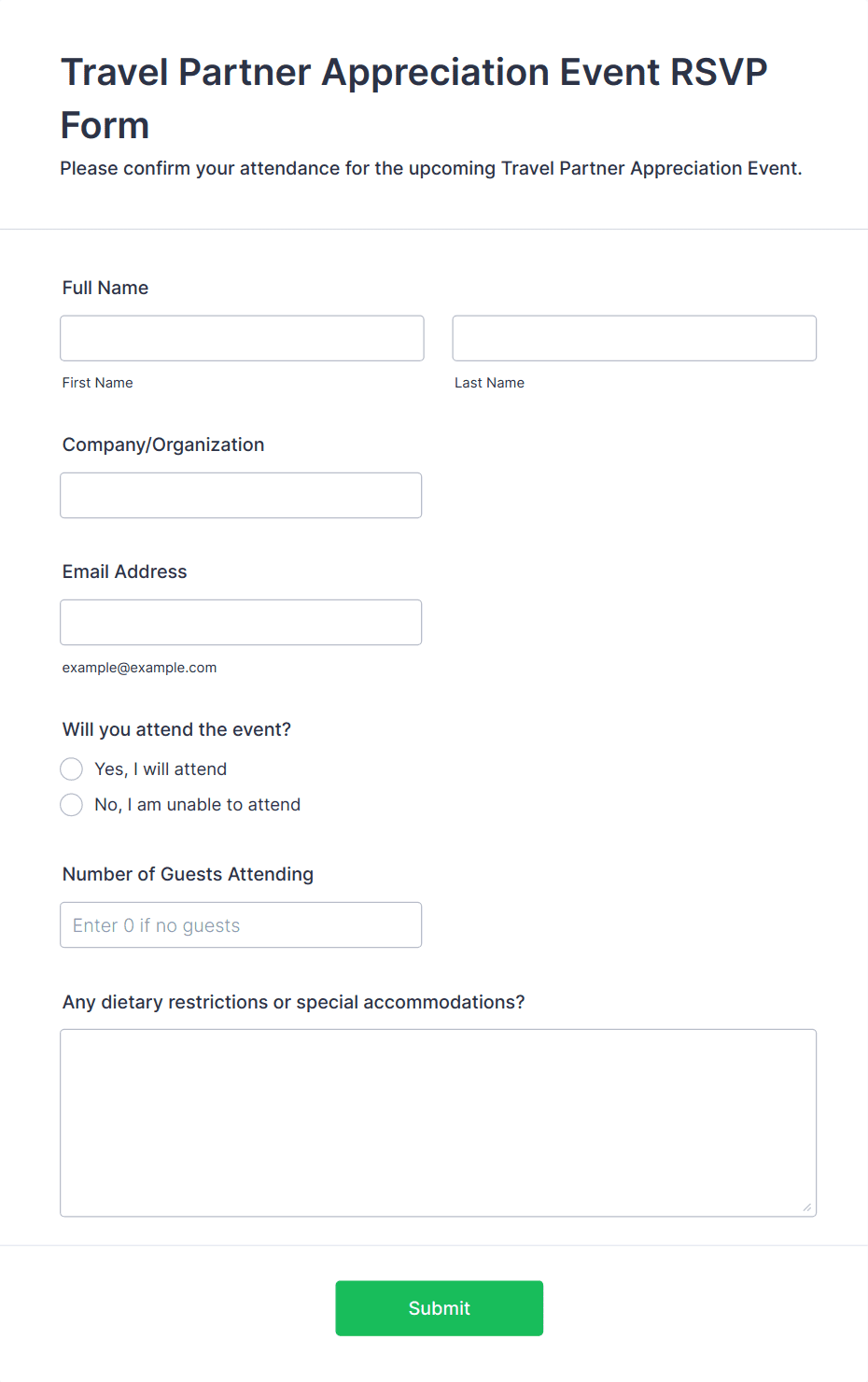Click the "Full Name" label
The width and height of the screenshot is (868, 1382).
(105, 288)
